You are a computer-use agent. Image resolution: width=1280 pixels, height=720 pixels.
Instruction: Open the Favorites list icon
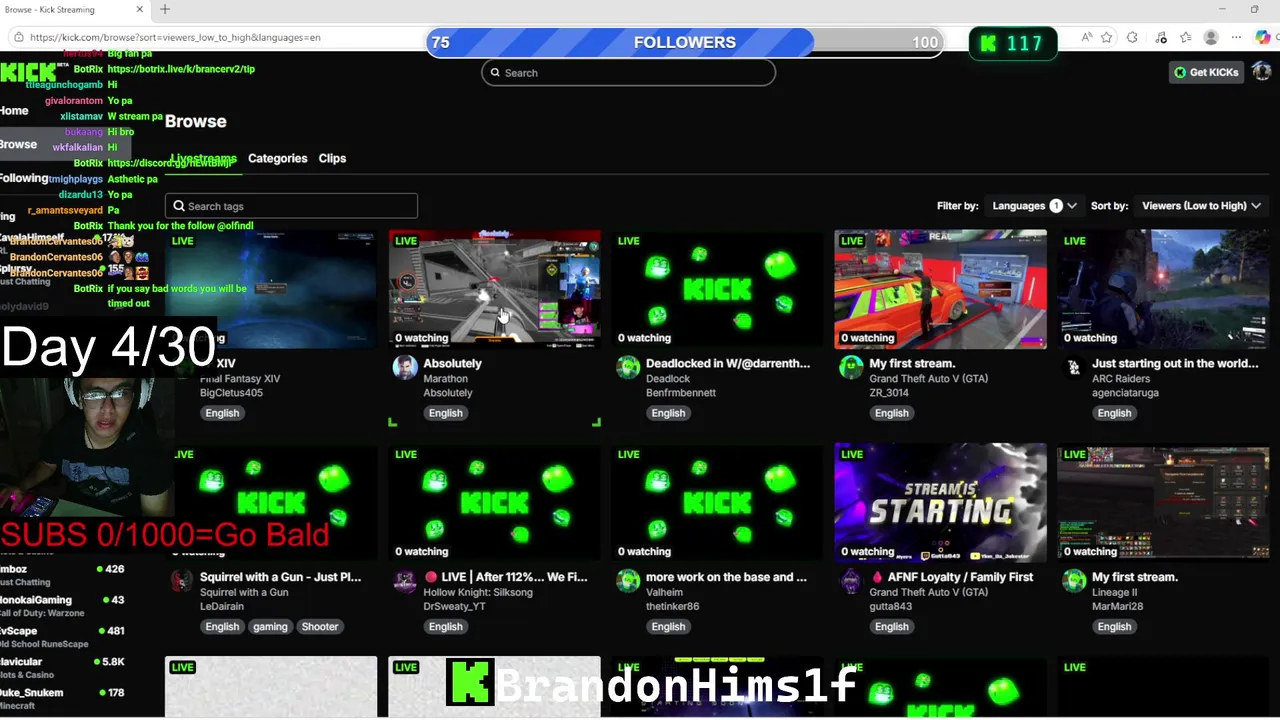click(1185, 37)
